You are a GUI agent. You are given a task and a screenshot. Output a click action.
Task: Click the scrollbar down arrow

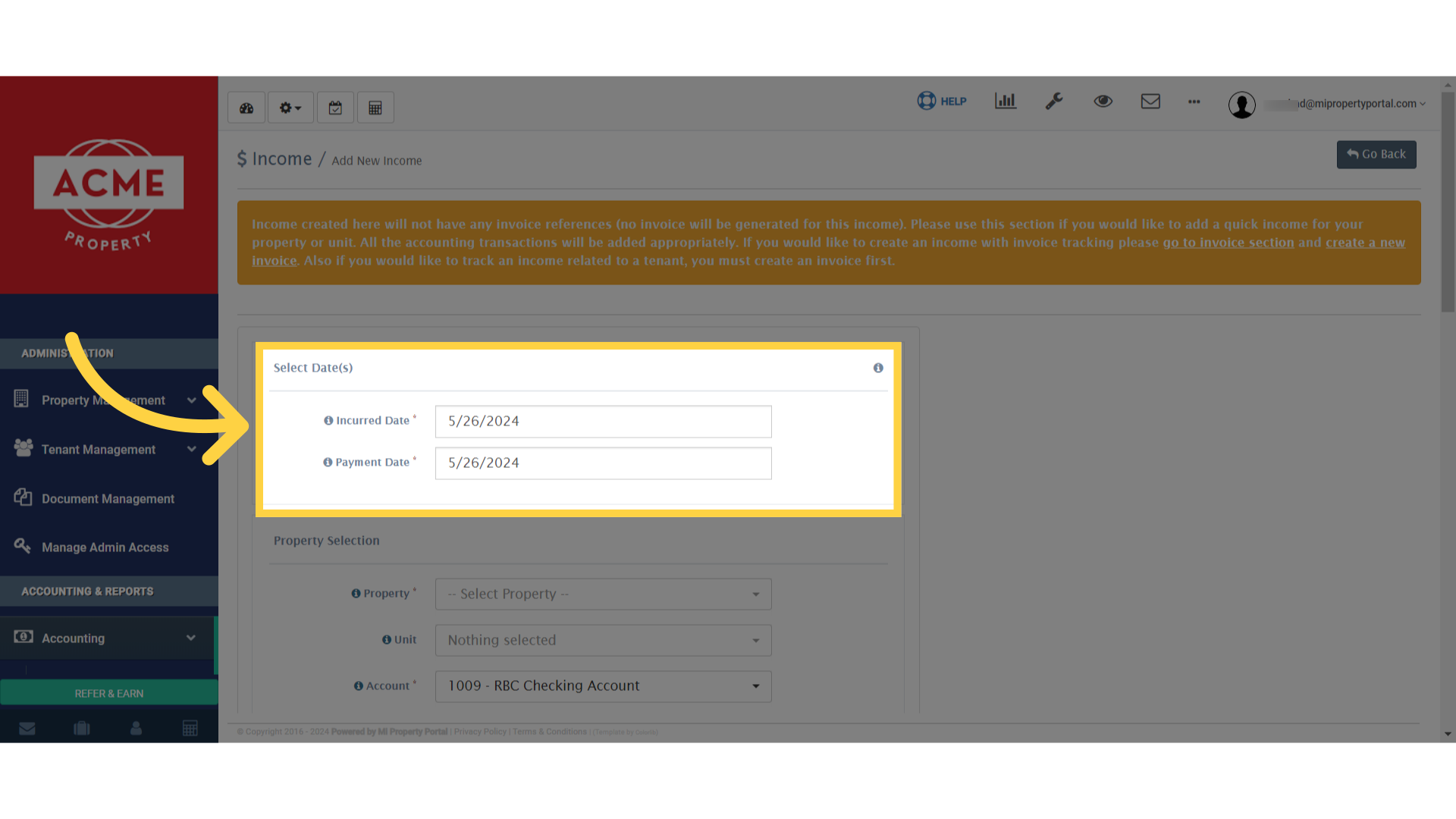[1448, 734]
